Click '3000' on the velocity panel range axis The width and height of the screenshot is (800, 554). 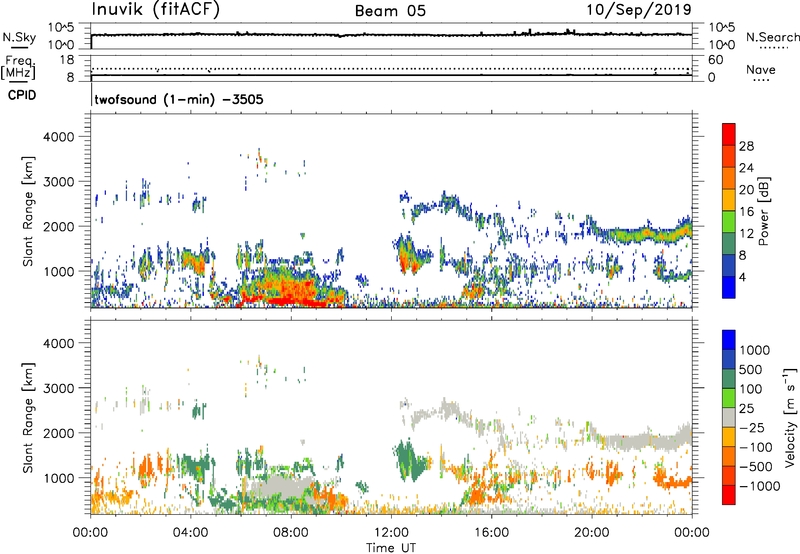coord(58,388)
